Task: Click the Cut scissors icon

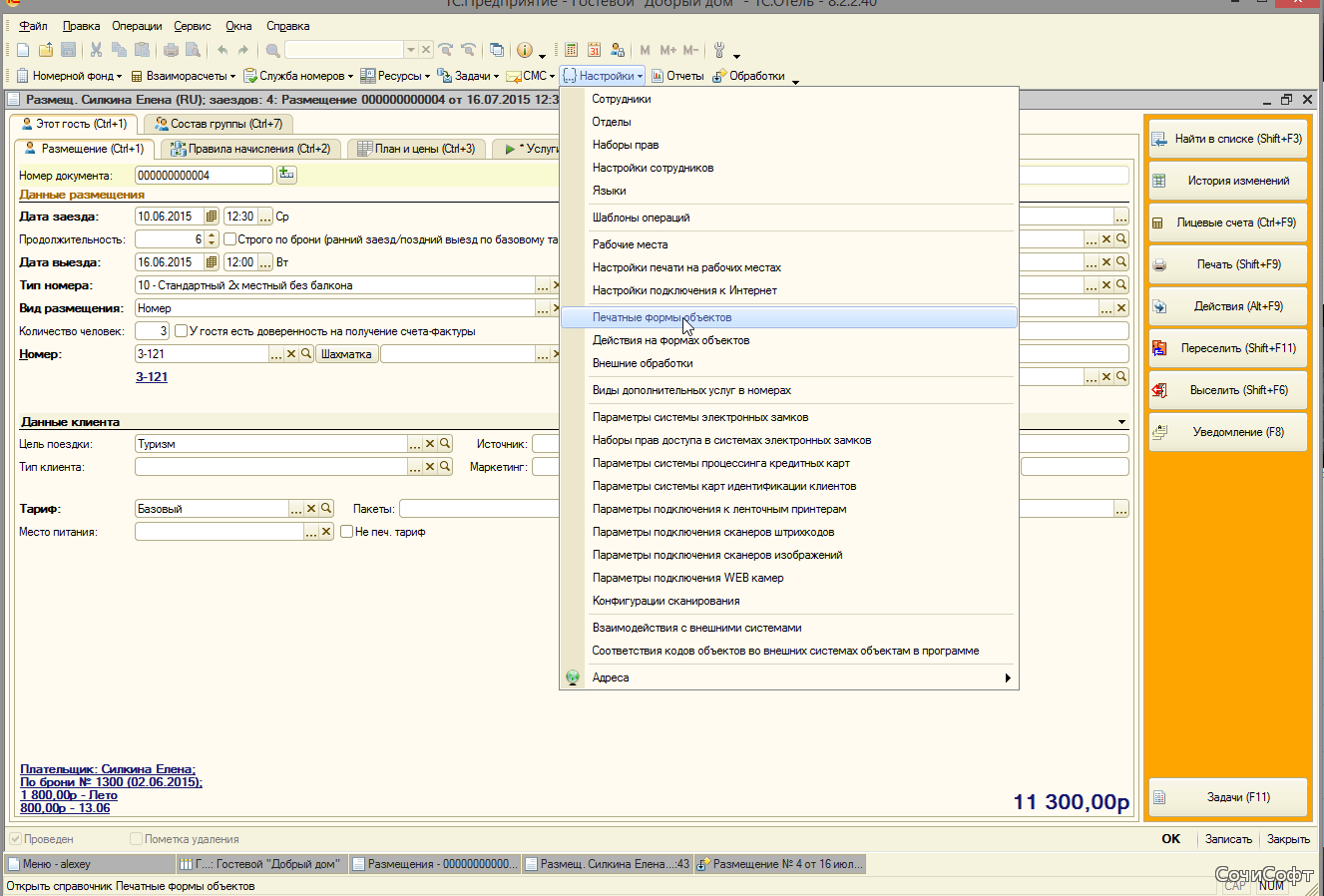Action: tap(97, 50)
